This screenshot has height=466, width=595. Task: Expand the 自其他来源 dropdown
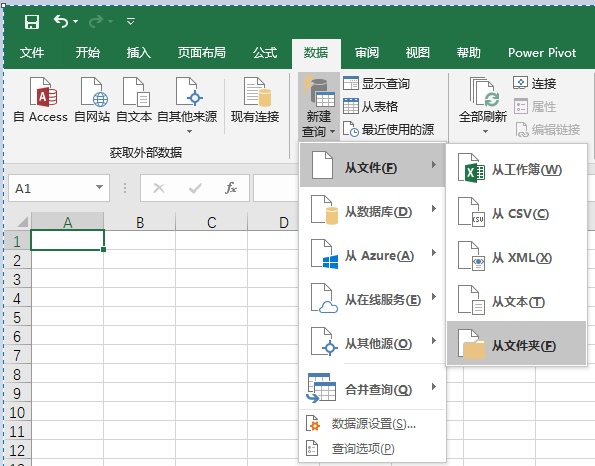coord(189,132)
